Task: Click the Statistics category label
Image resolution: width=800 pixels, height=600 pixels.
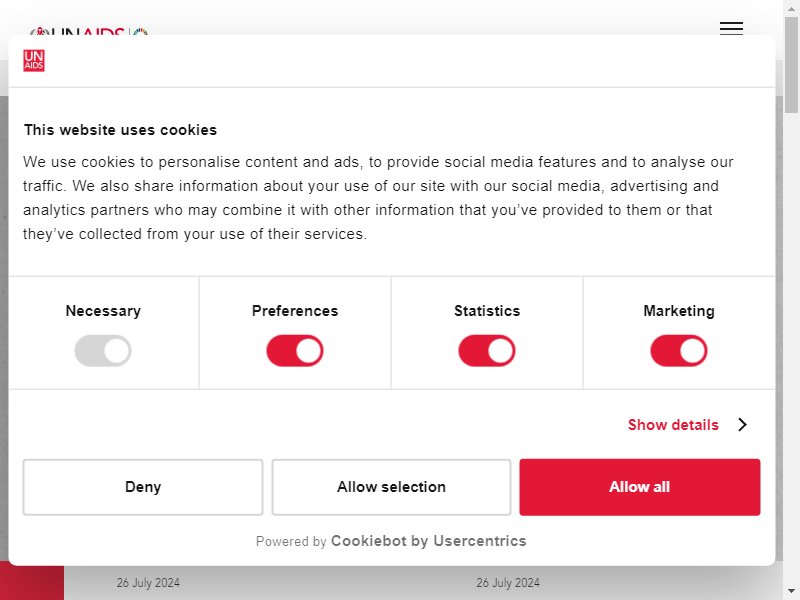Action: (x=487, y=311)
